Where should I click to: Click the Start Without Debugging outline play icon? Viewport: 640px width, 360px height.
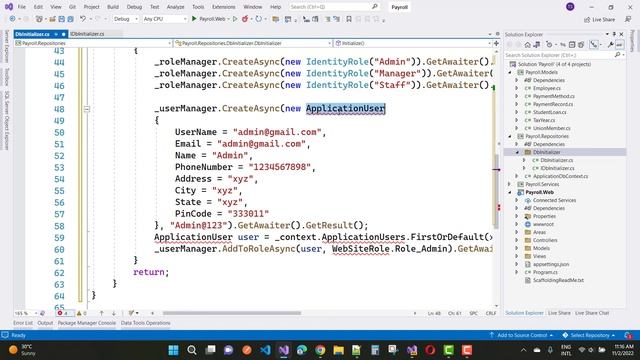coord(235,19)
